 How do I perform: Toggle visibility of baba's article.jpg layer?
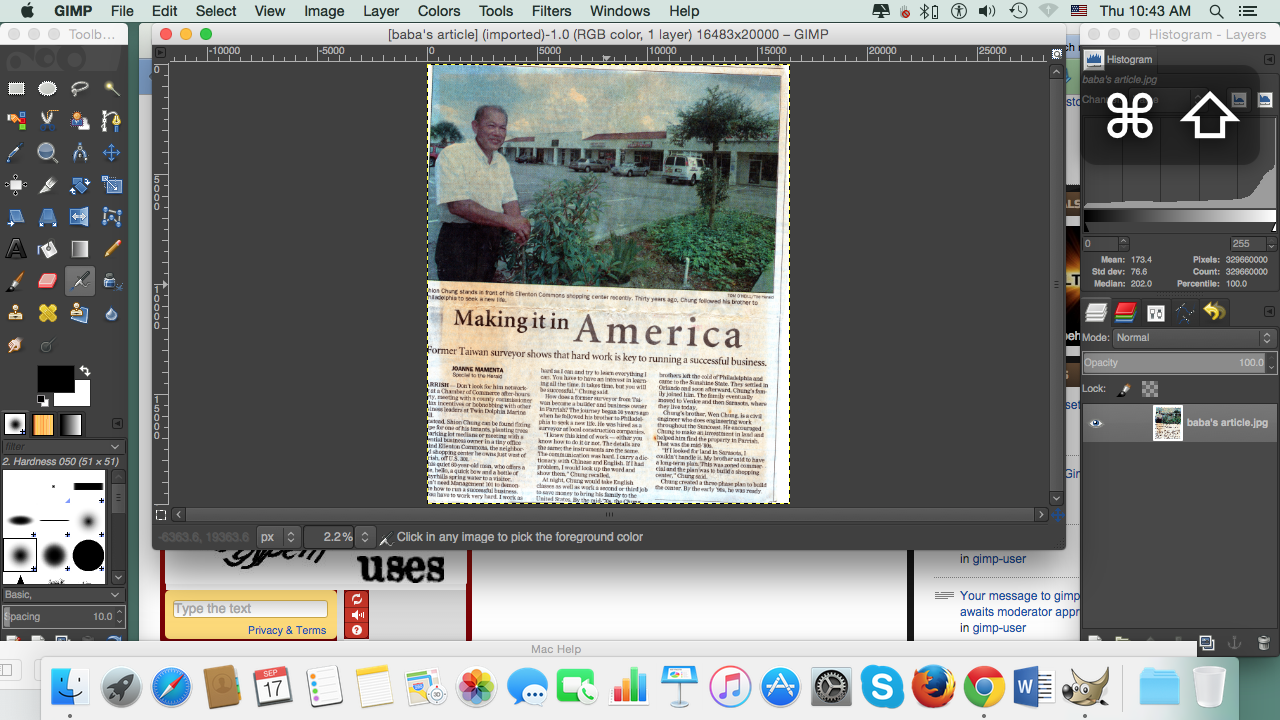pos(1096,423)
